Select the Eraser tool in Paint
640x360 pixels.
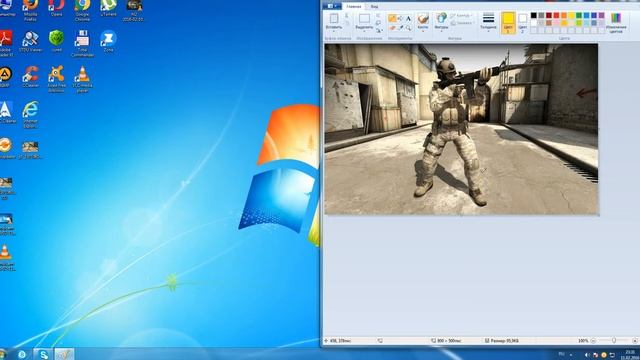(392, 28)
